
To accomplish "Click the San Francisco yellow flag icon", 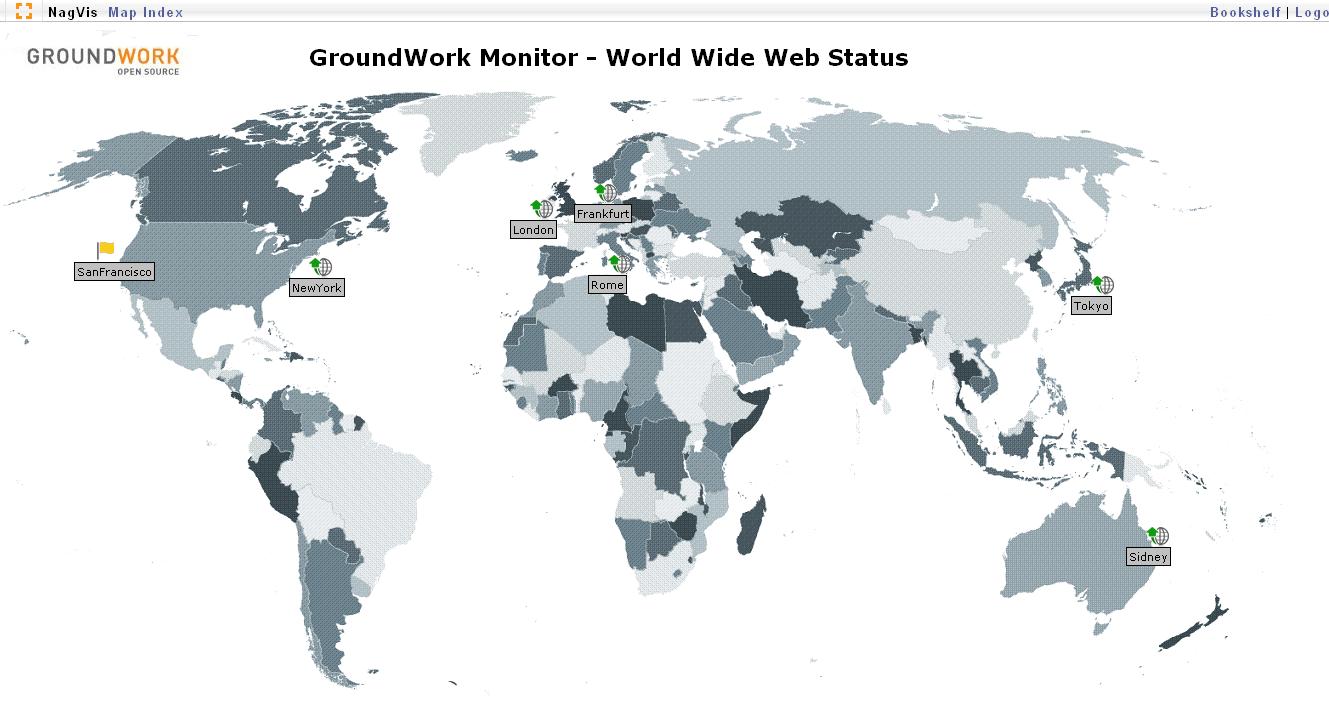I will (x=105, y=250).
